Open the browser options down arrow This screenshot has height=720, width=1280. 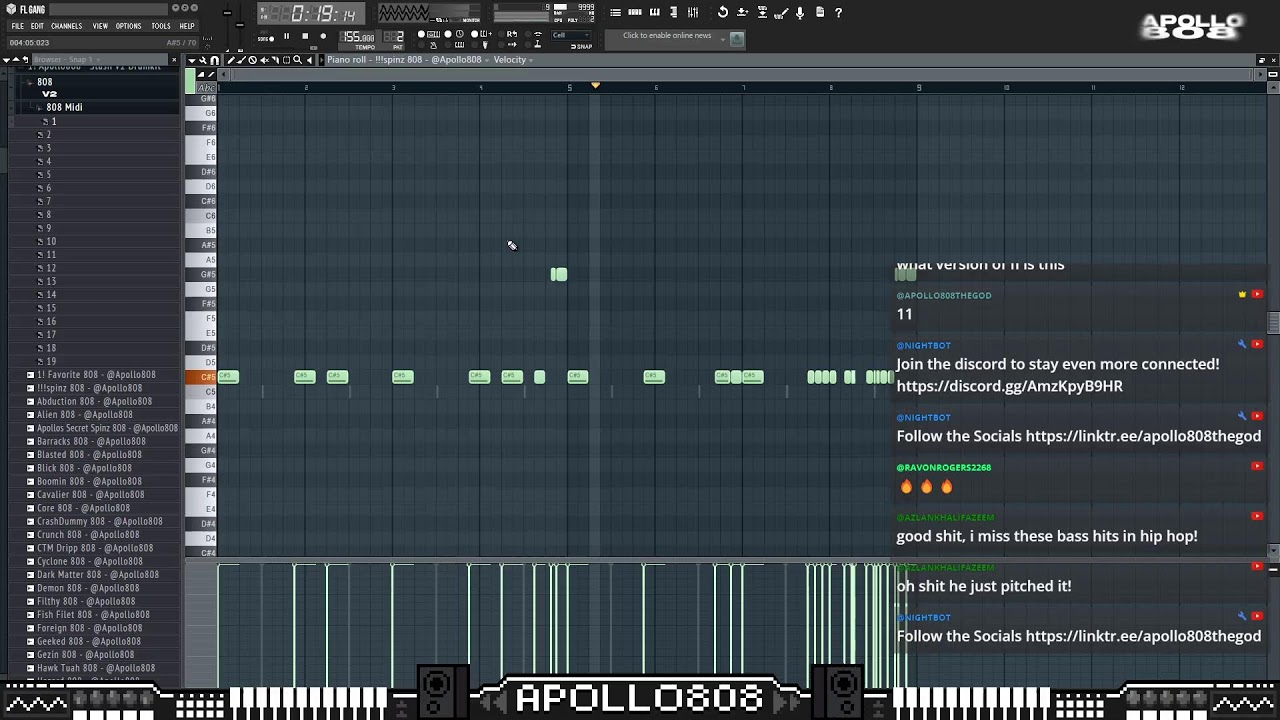[6, 60]
